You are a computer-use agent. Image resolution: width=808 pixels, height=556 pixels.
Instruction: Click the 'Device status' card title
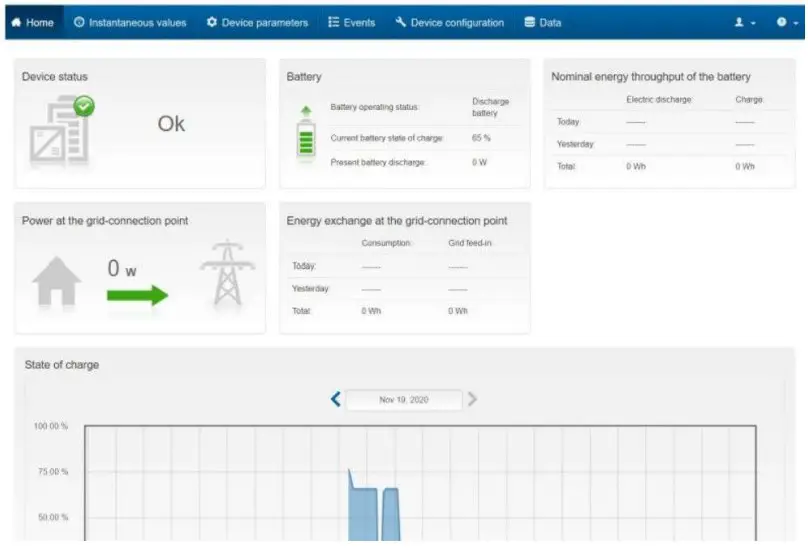point(55,77)
